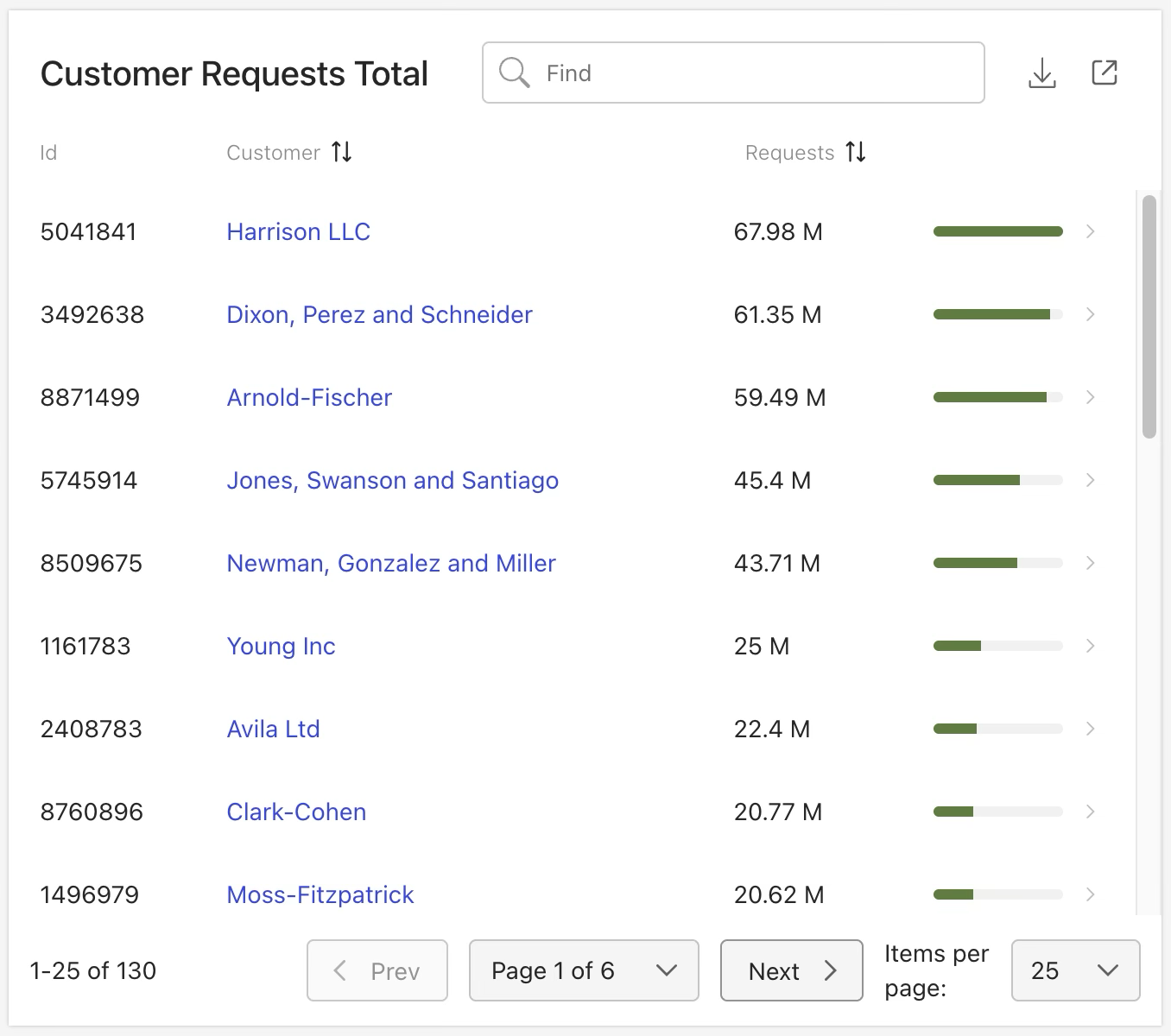Expand Newman, Gonzalez and Miller row chevron
This screenshot has width=1171, height=1036.
pos(1091,563)
